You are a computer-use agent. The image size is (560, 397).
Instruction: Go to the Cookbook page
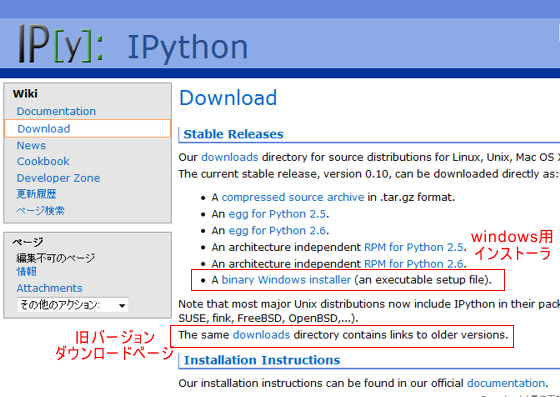pyautogui.click(x=43, y=161)
